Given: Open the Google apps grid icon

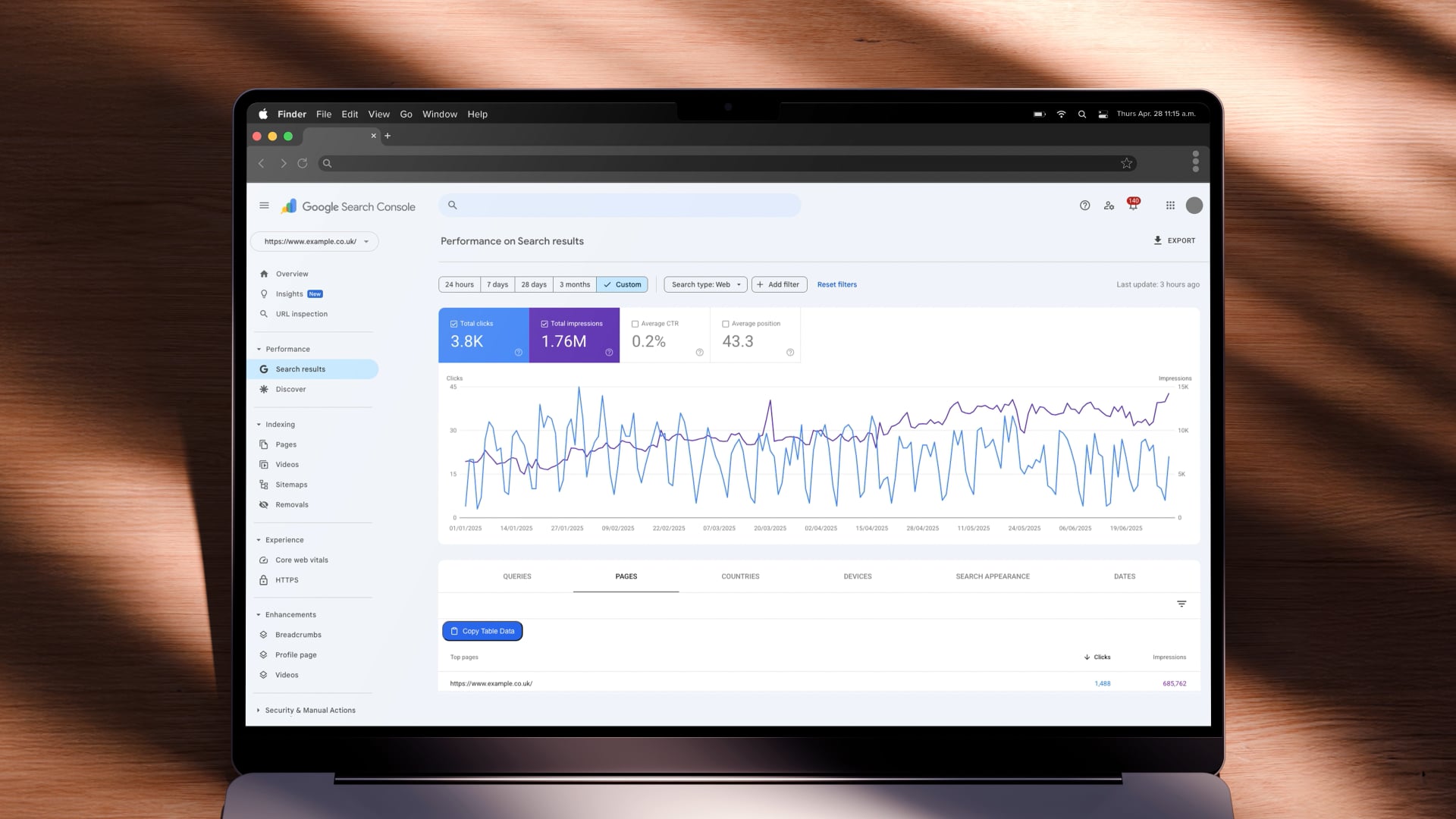Looking at the screenshot, I should pos(1170,206).
